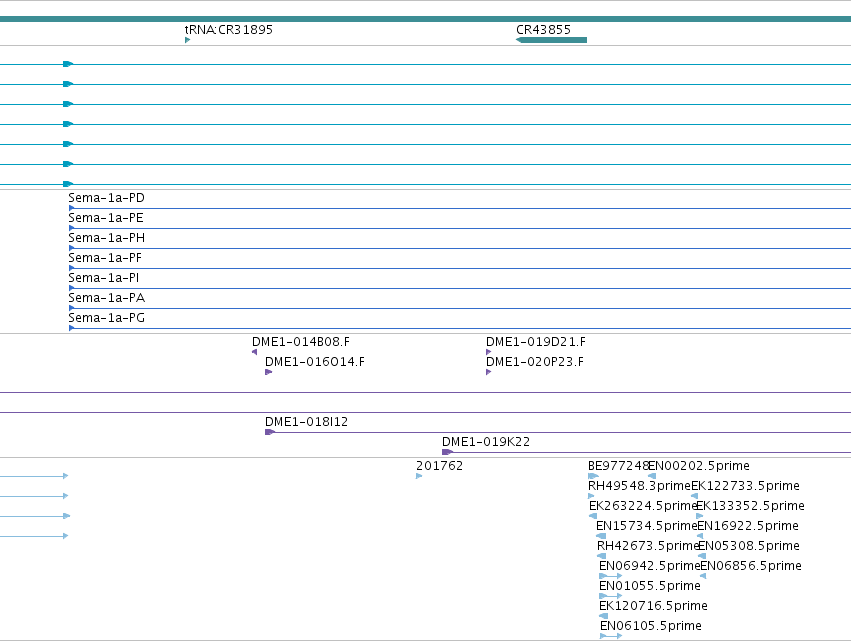
Task: Click the EN05308.5prime EST label
Action: 749,546
